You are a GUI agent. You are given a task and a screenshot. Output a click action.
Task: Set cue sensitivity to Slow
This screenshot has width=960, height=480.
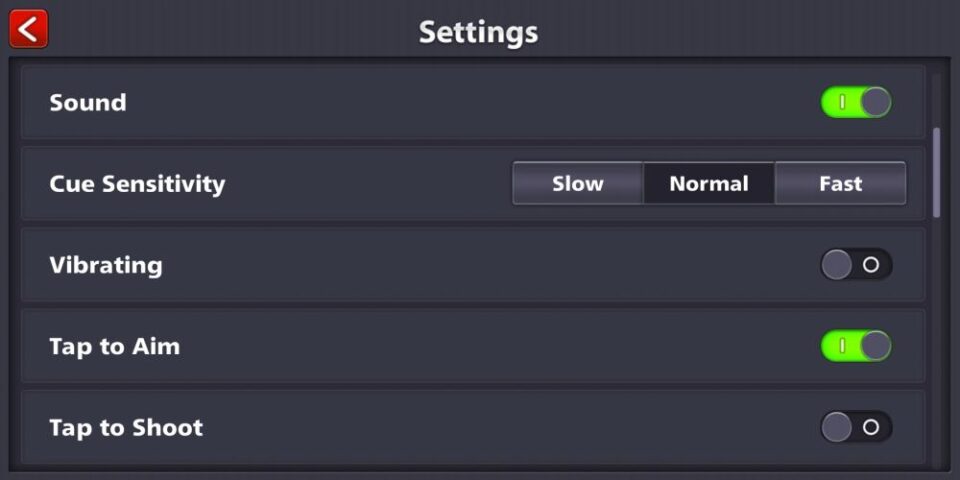pos(578,184)
